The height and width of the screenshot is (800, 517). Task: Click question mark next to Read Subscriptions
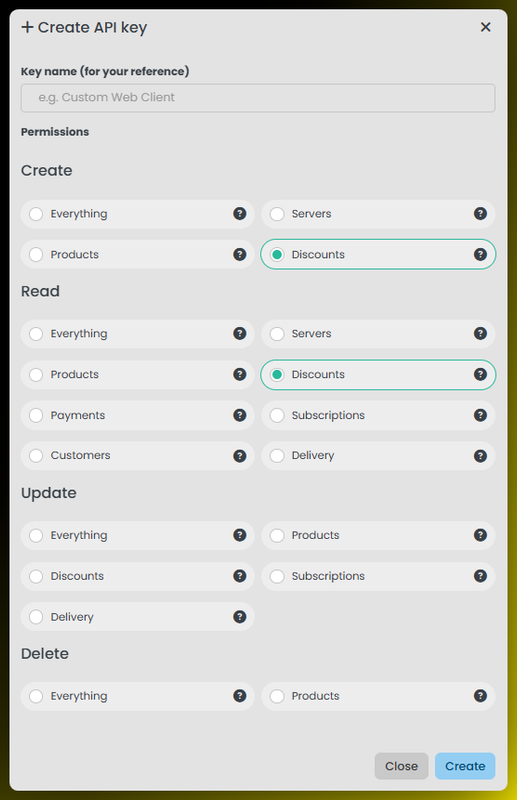coord(480,415)
